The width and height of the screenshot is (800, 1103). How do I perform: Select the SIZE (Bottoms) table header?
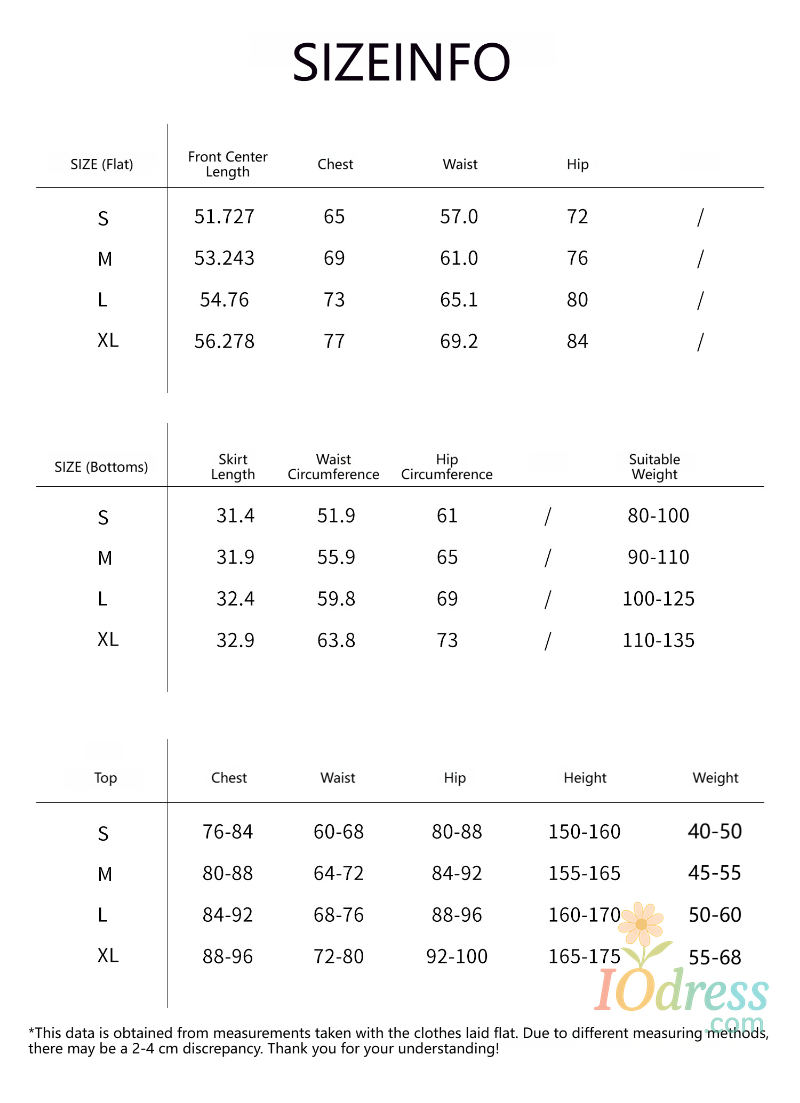tap(101, 467)
